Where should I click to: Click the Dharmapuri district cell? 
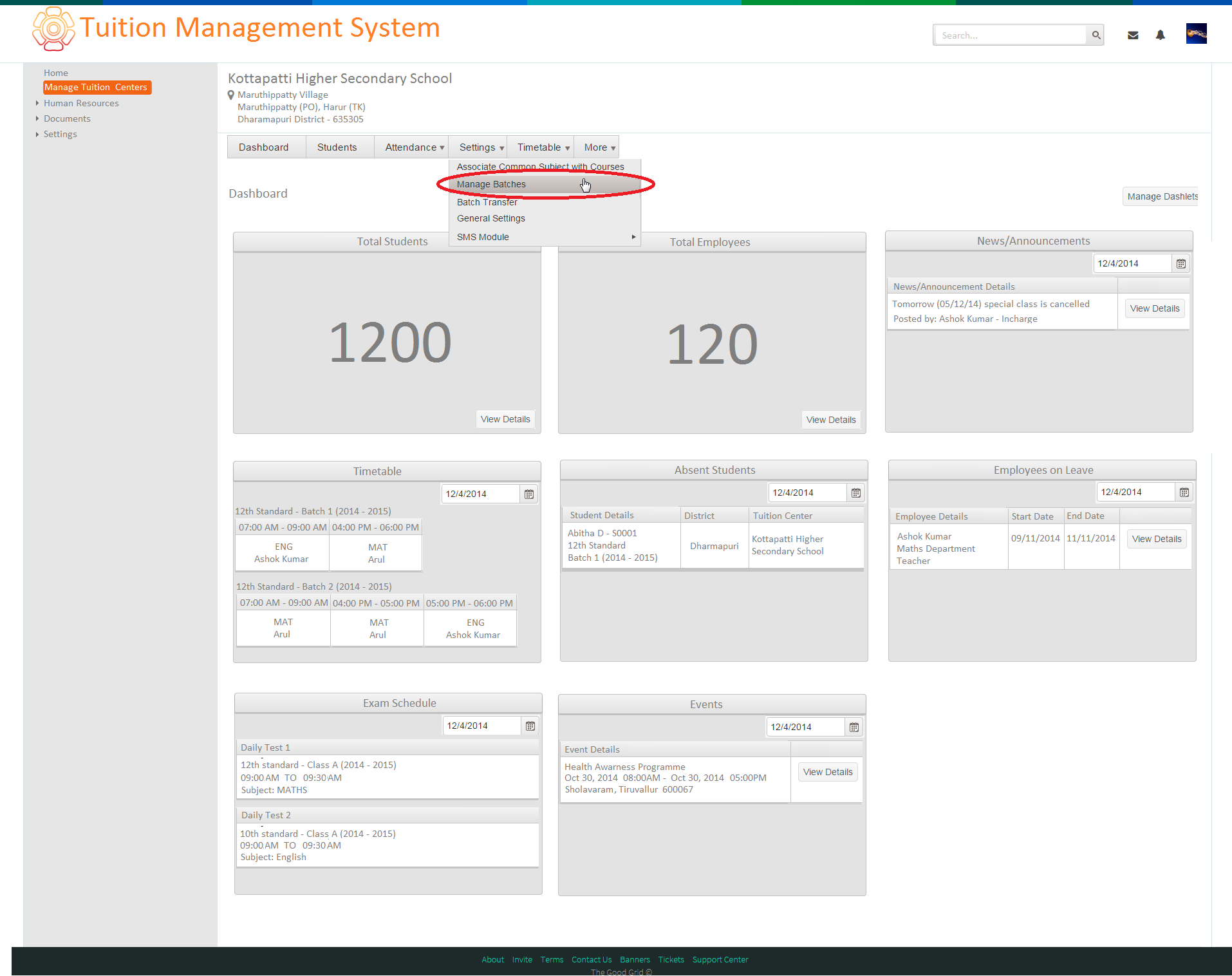[714, 546]
